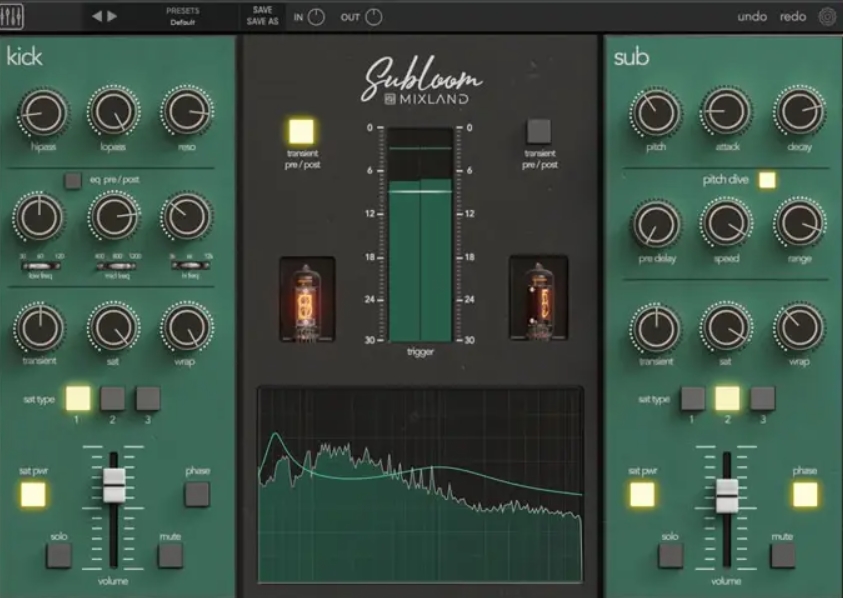Go to previous preset with left arrow
The width and height of the screenshot is (843, 598).
coord(97,16)
